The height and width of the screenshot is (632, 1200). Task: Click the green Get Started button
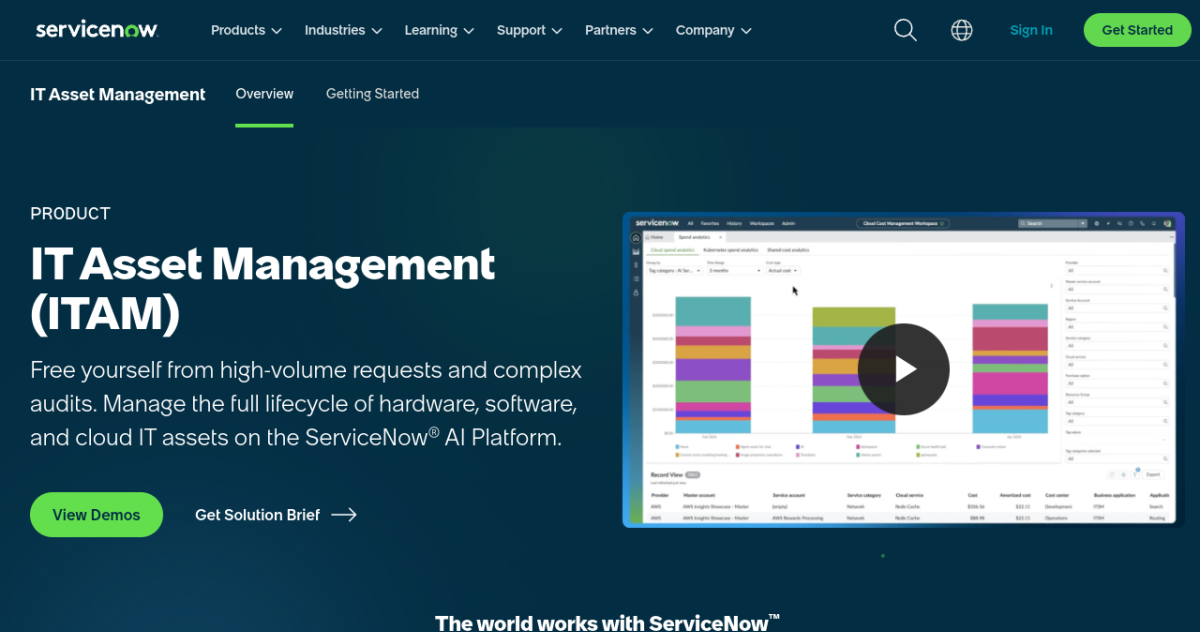pos(1137,30)
